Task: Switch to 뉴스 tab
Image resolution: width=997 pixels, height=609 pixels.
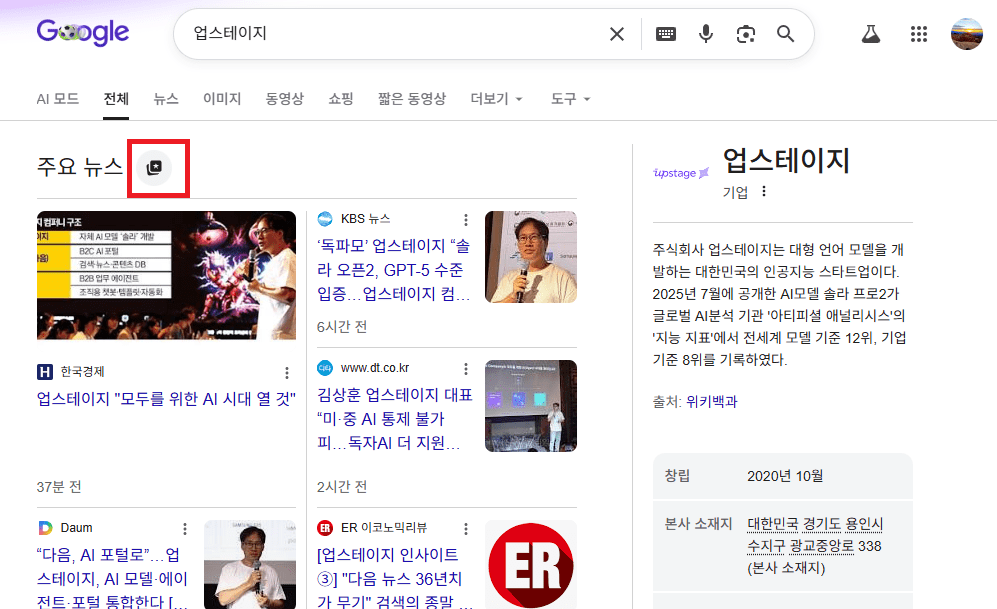Action: (x=166, y=99)
